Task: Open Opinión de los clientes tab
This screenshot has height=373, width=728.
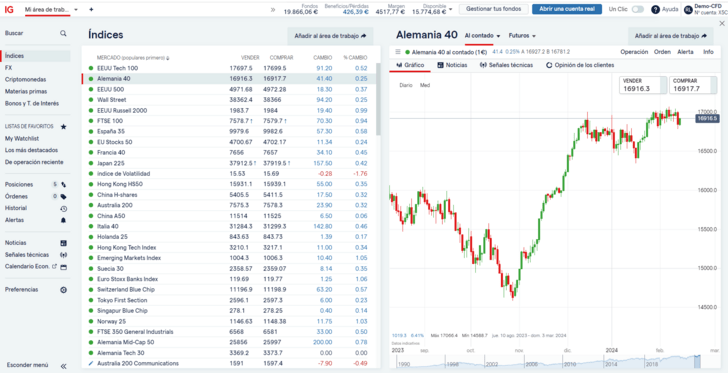Action: click(x=580, y=65)
